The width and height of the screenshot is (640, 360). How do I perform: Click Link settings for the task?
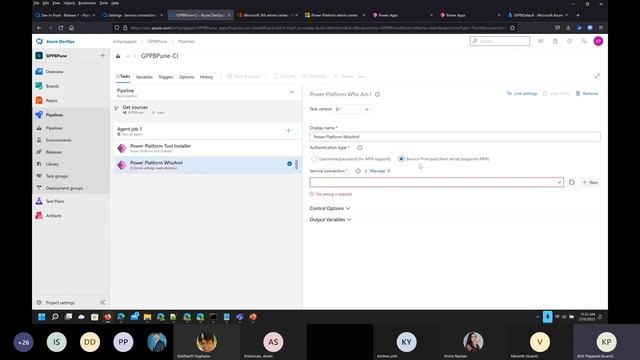(x=522, y=93)
